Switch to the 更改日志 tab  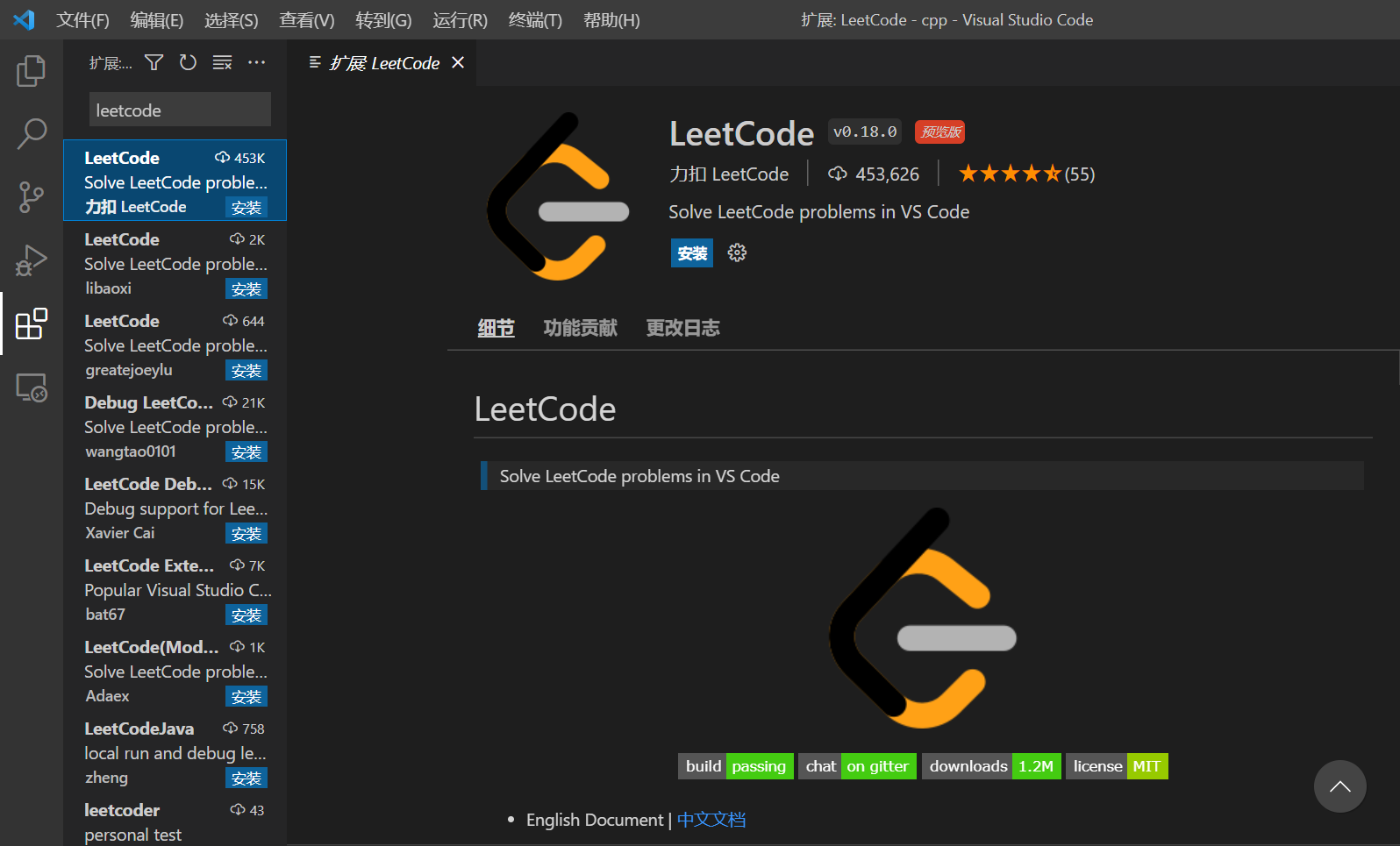pos(682,328)
